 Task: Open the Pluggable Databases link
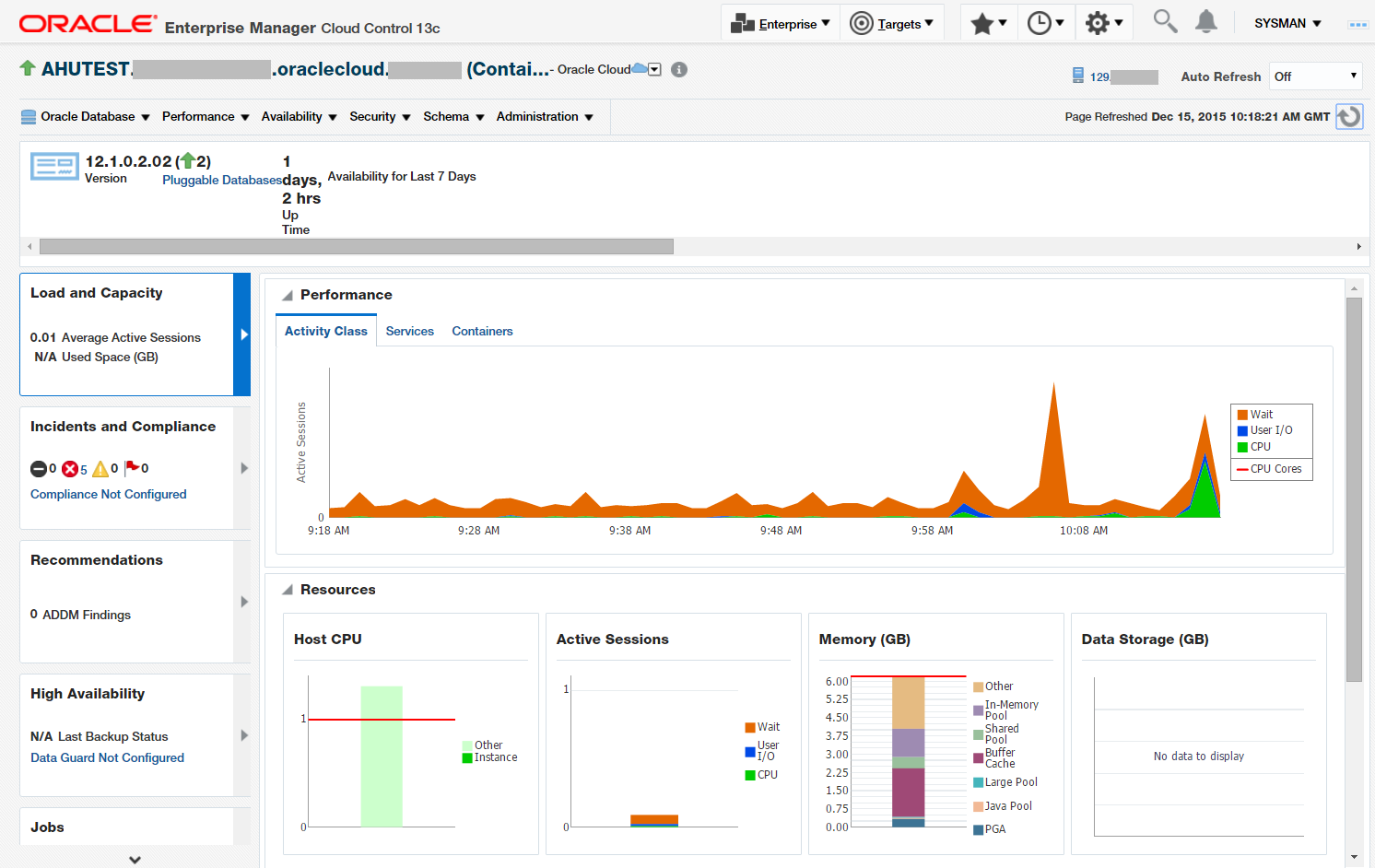click(221, 180)
